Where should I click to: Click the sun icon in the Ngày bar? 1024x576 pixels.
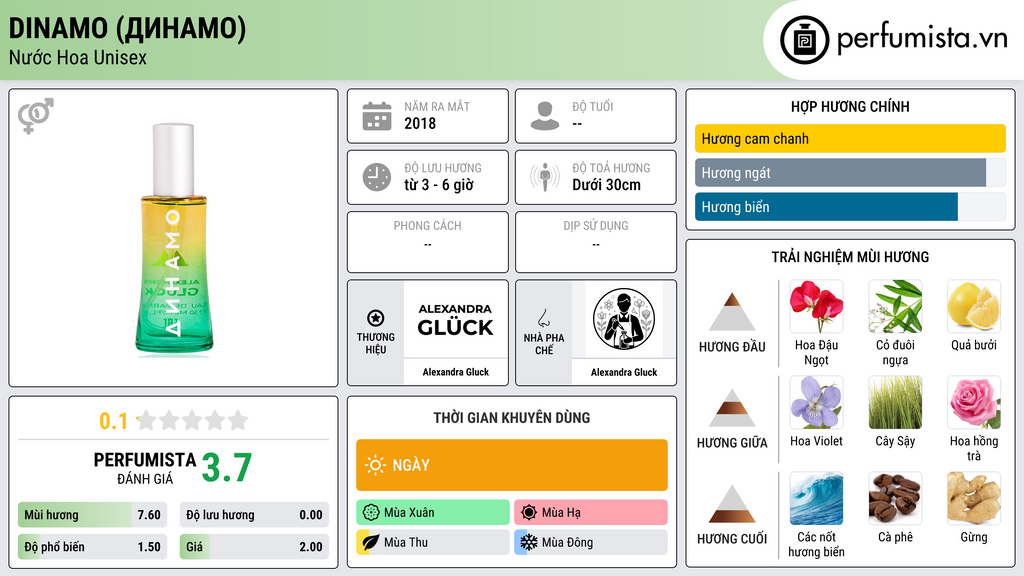(x=376, y=465)
